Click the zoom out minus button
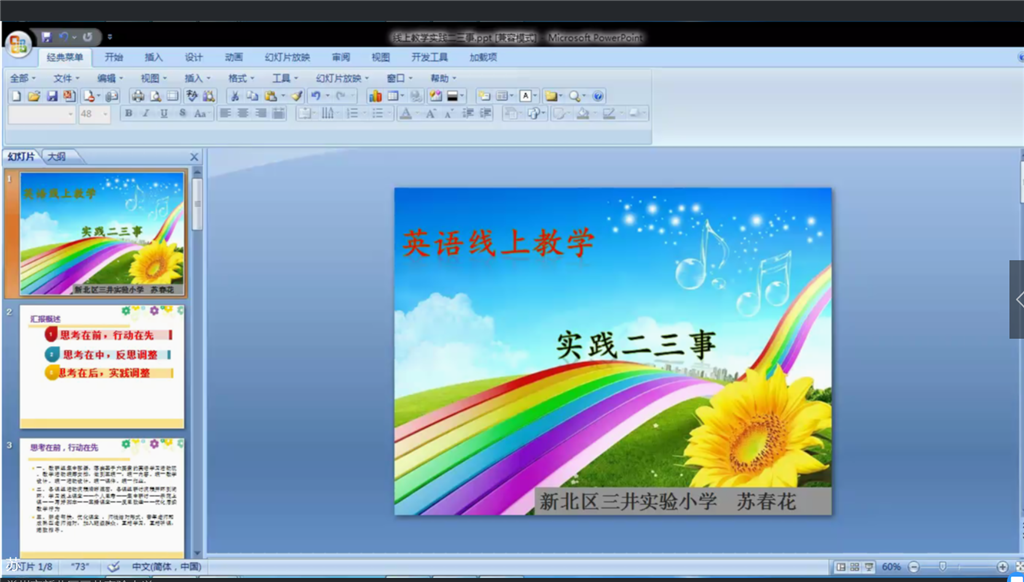Viewport: 1024px width, 582px height. (914, 566)
